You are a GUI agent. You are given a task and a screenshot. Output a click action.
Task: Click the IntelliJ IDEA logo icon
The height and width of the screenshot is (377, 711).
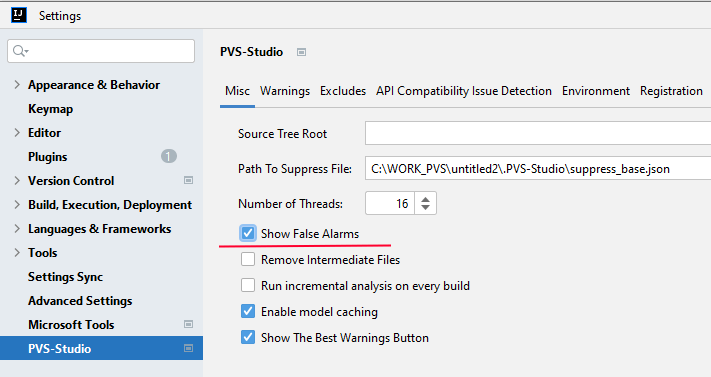(x=19, y=15)
